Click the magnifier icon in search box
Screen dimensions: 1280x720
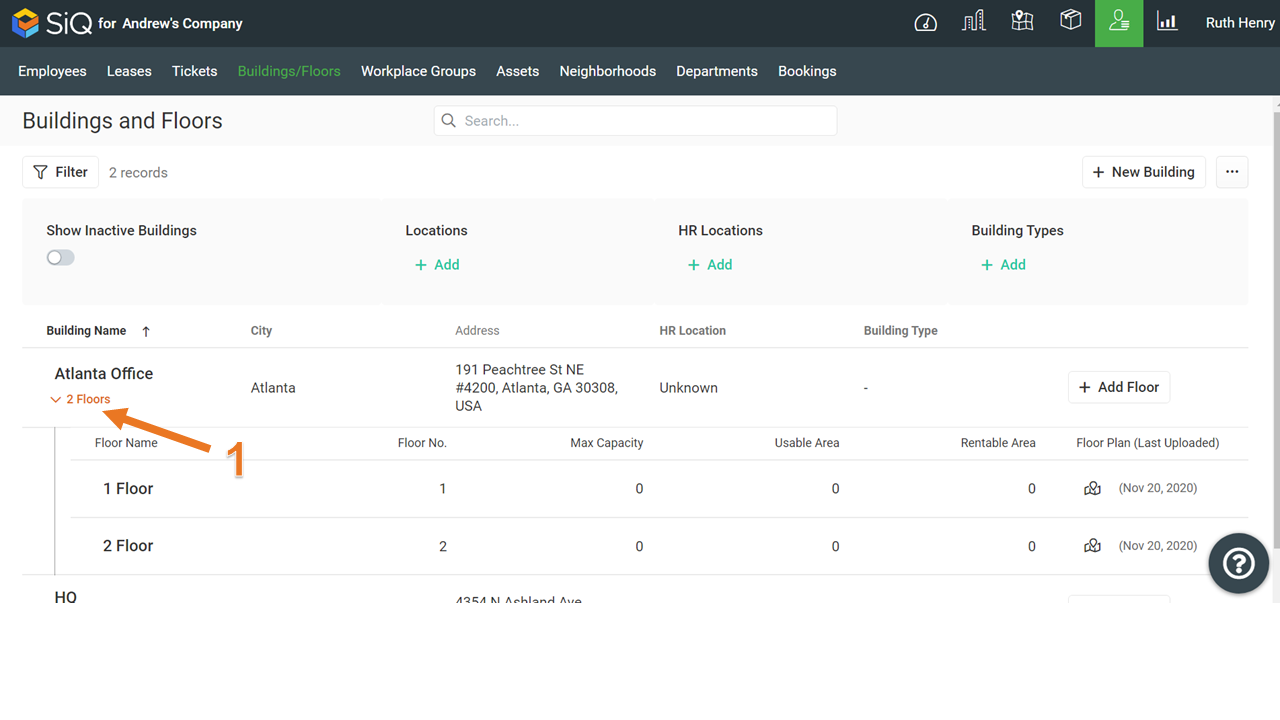pyautogui.click(x=449, y=121)
